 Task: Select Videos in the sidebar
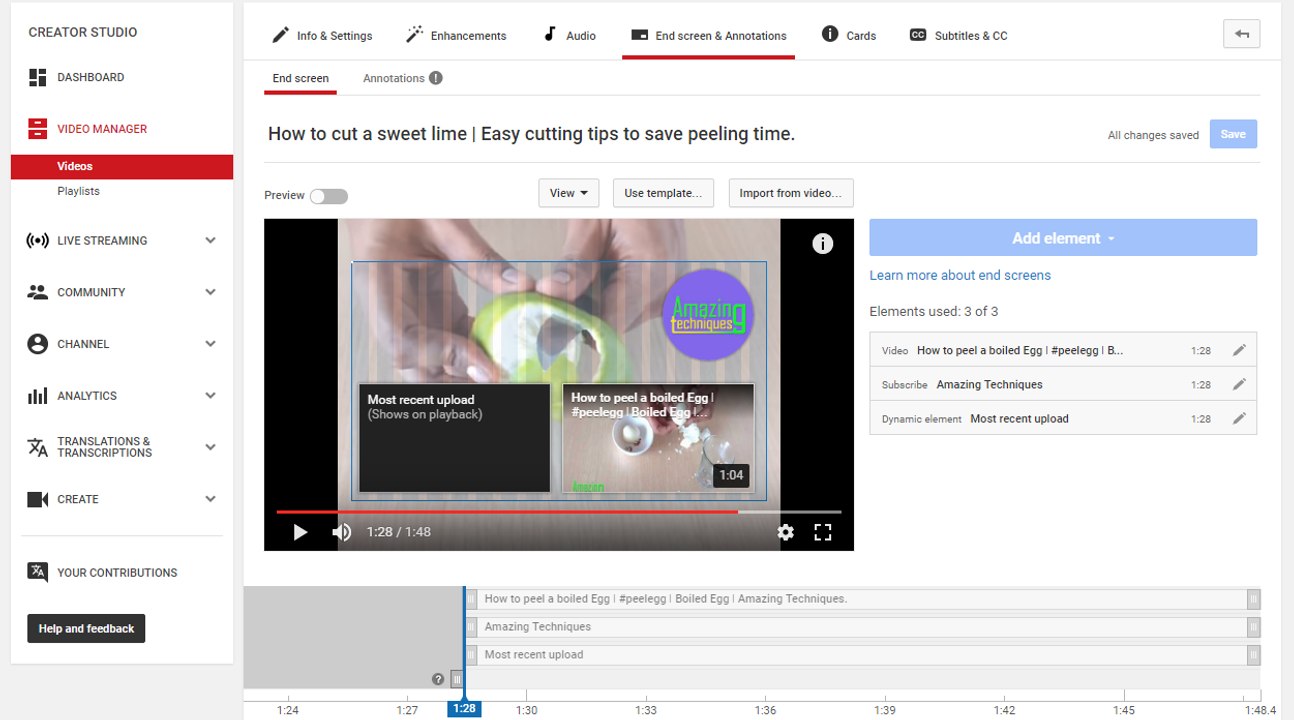(122, 166)
